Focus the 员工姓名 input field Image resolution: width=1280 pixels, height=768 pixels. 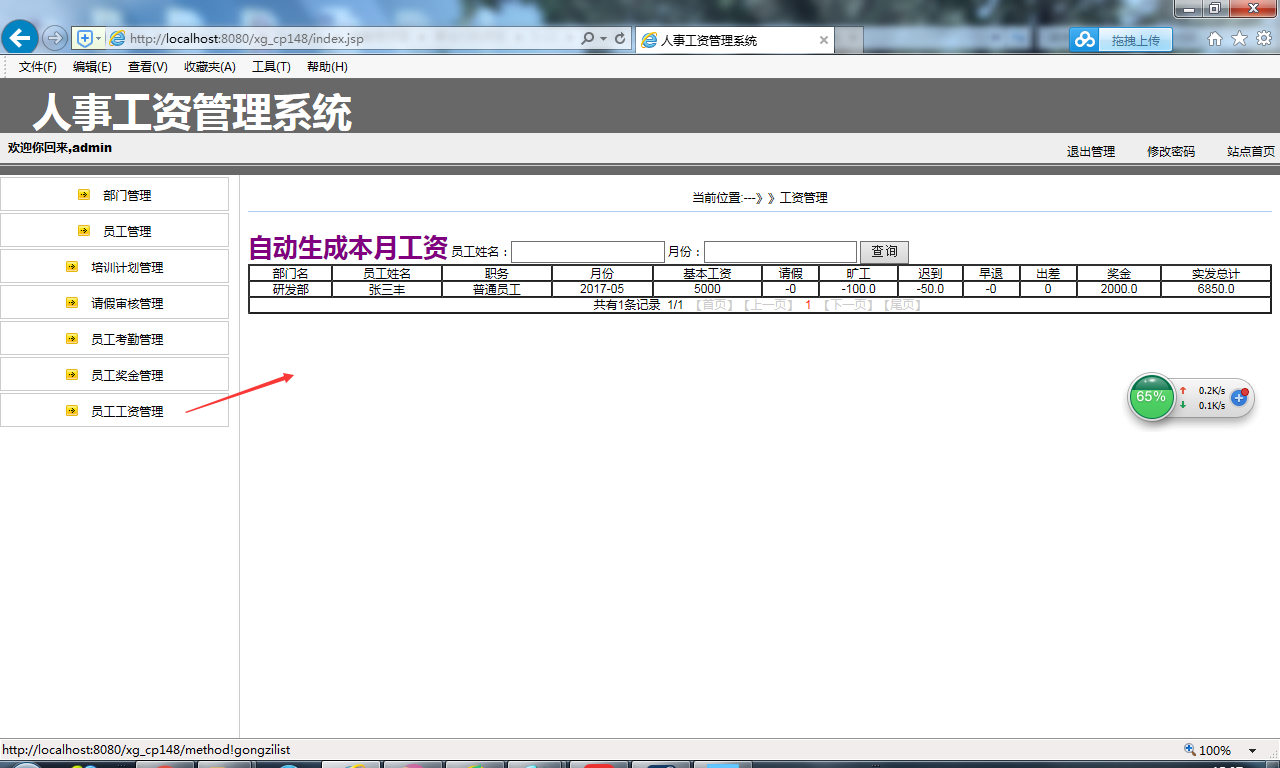point(588,252)
